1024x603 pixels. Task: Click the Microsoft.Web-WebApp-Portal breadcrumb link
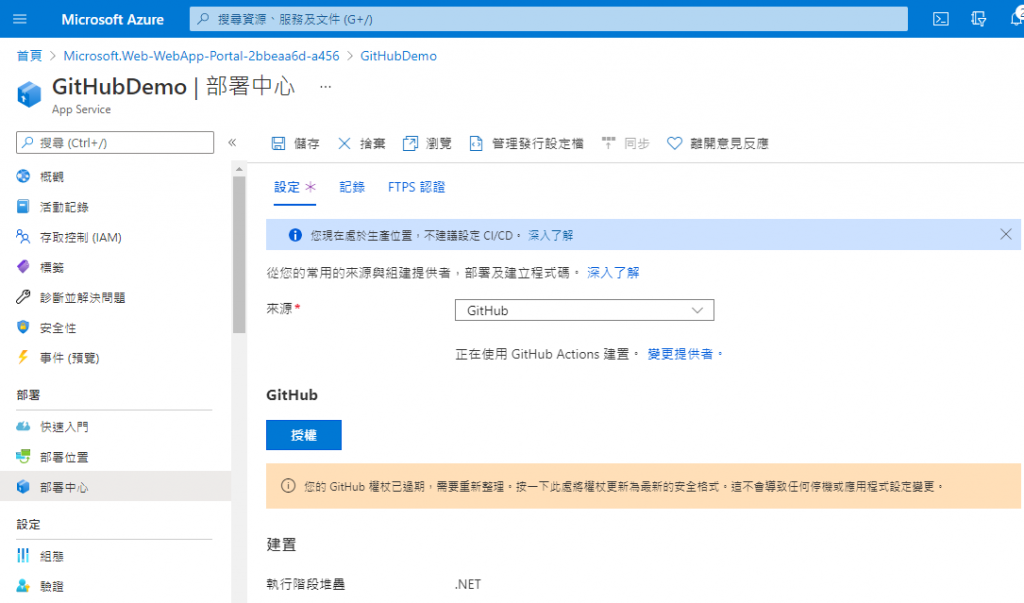(201, 56)
